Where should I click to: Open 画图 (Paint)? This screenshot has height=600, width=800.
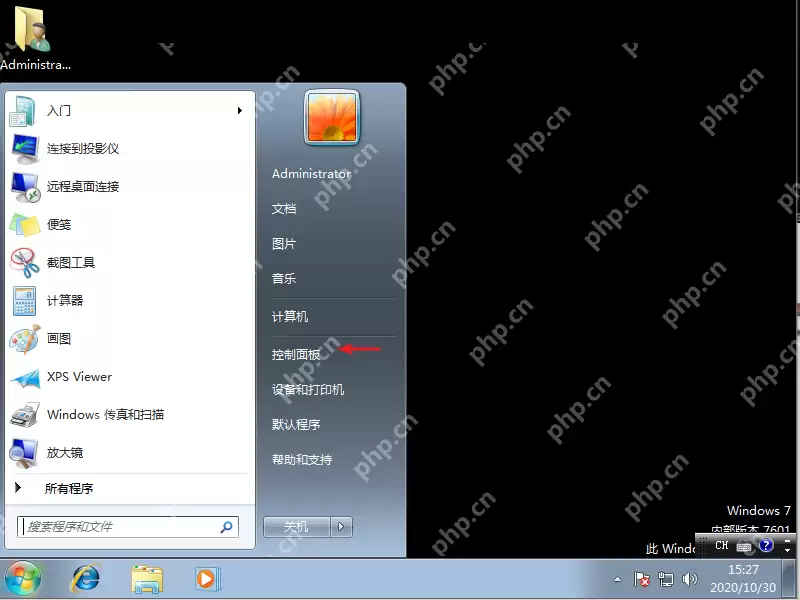60,338
